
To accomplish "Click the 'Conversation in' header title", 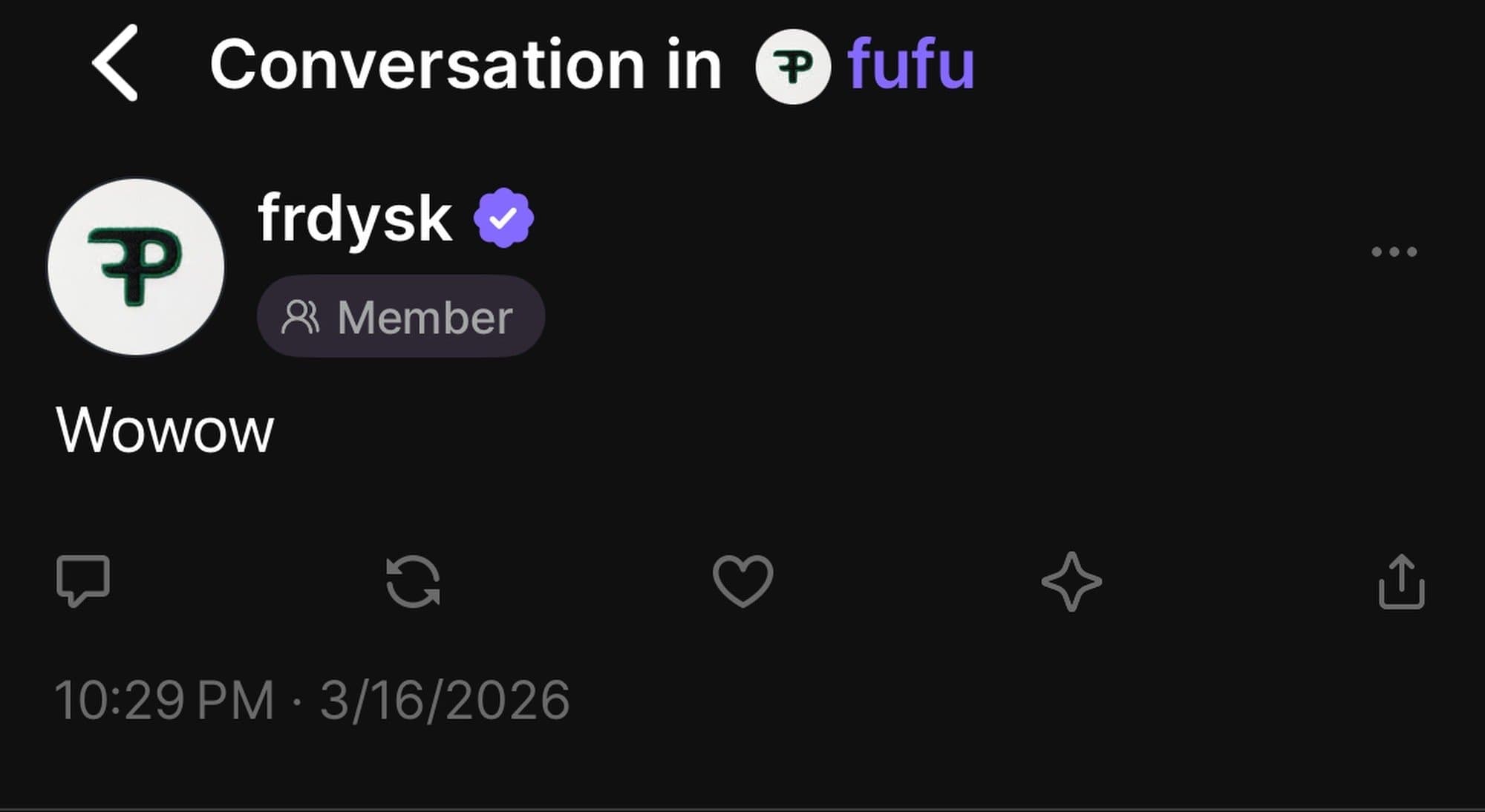I will coord(466,65).
